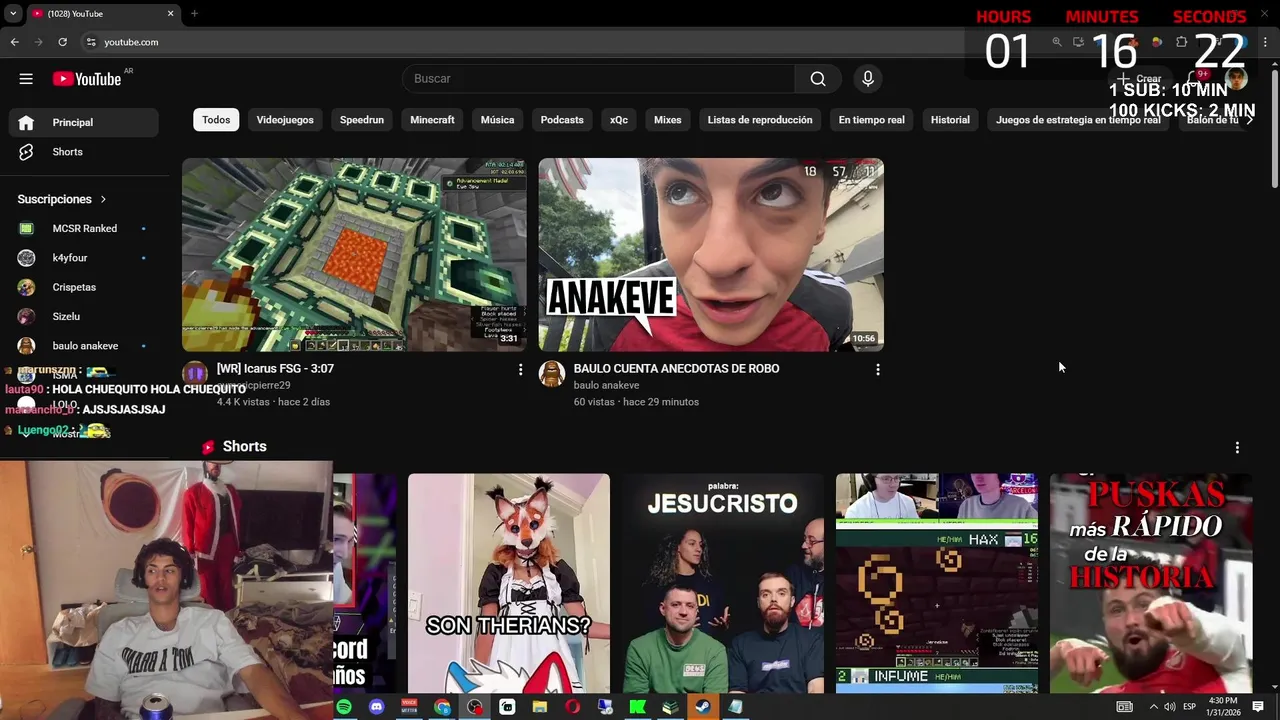Open the Windows notification center
The height and width of the screenshot is (720, 1280).
point(1258,707)
